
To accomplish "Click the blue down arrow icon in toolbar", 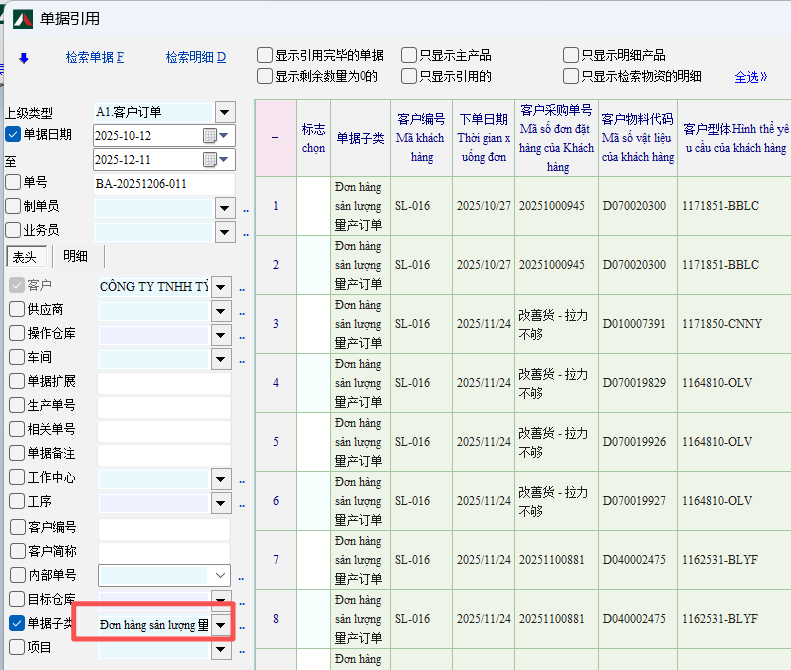I will tap(24, 58).
